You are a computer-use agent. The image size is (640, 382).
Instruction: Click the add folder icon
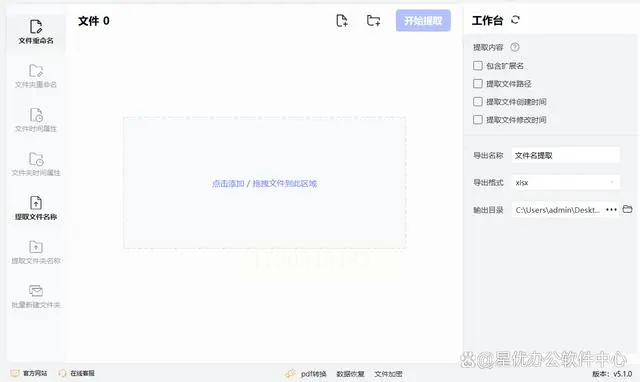tap(373, 20)
